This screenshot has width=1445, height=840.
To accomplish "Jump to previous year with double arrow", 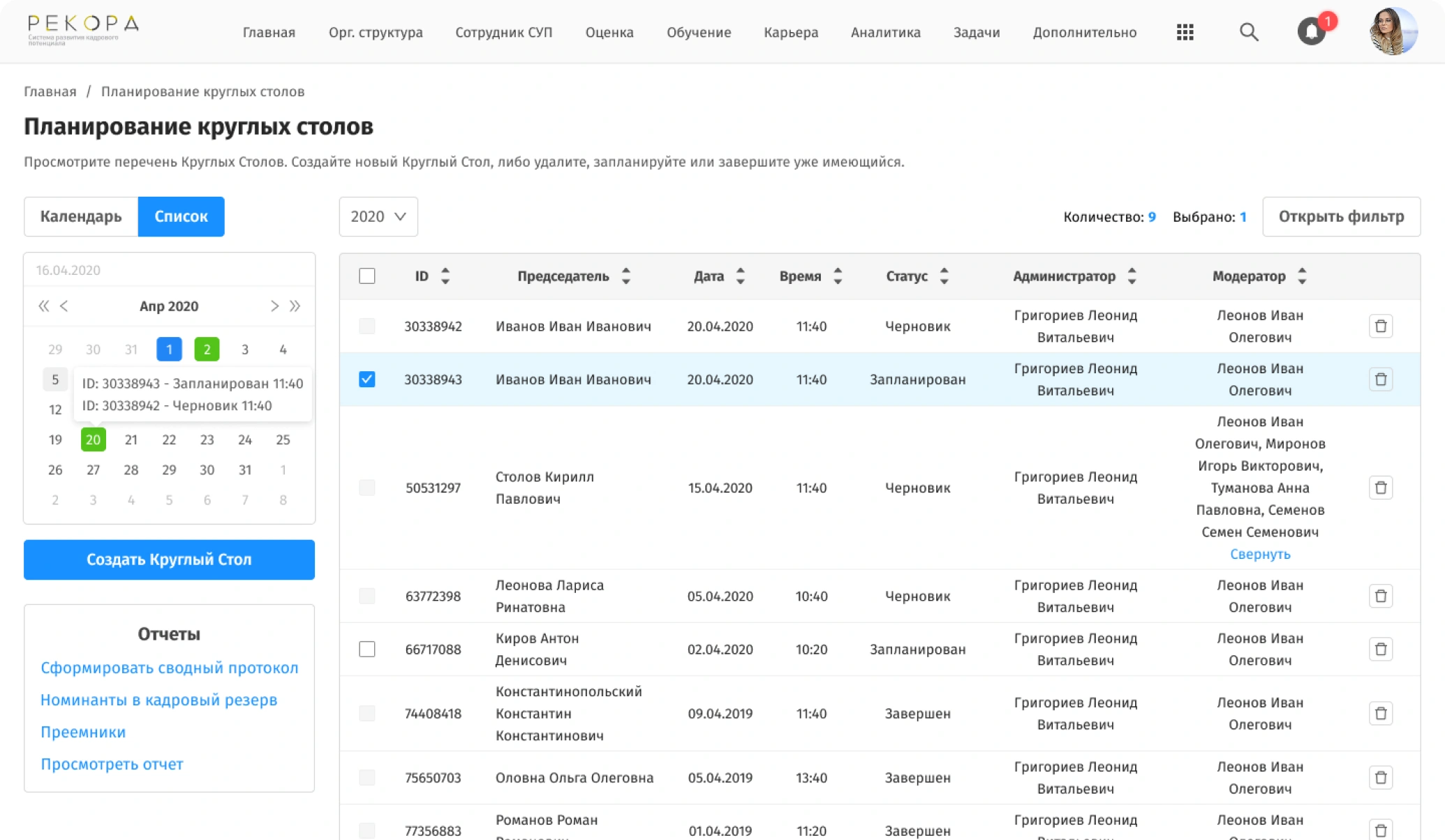I will coord(43,306).
